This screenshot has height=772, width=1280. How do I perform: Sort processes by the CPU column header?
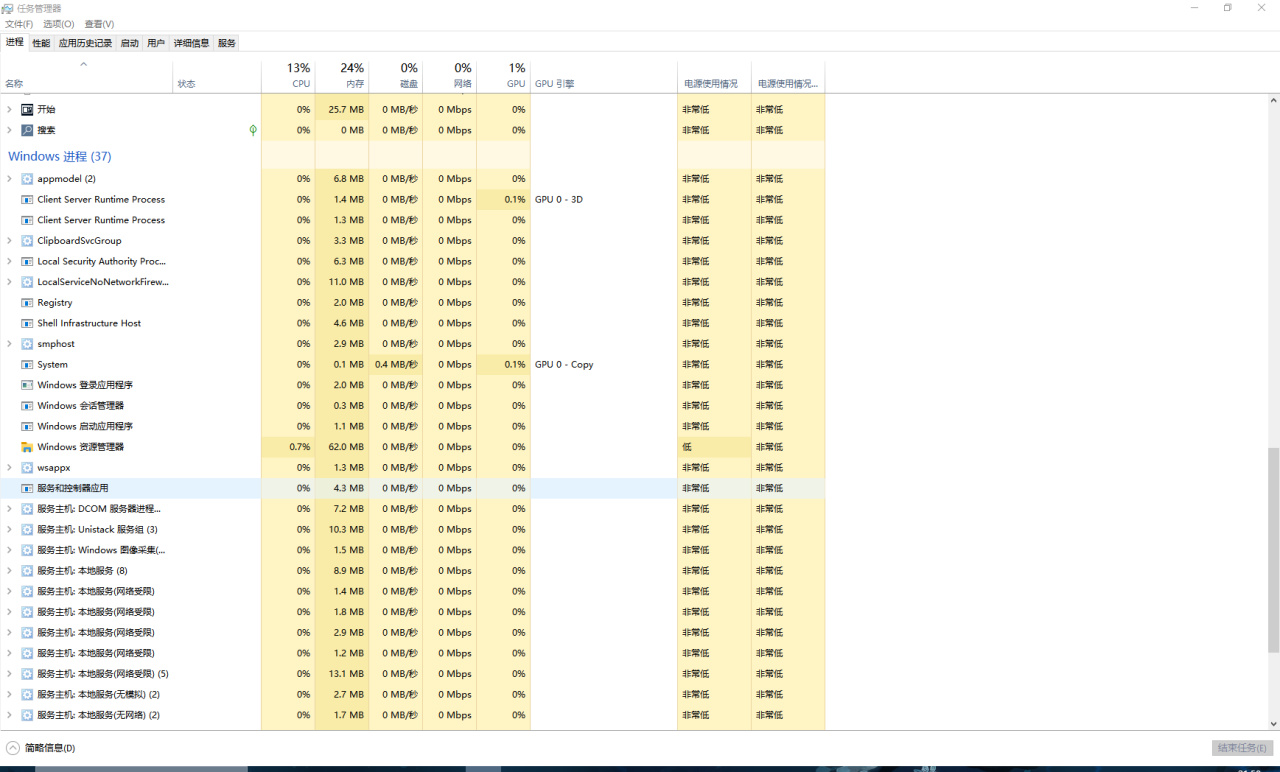(288, 76)
